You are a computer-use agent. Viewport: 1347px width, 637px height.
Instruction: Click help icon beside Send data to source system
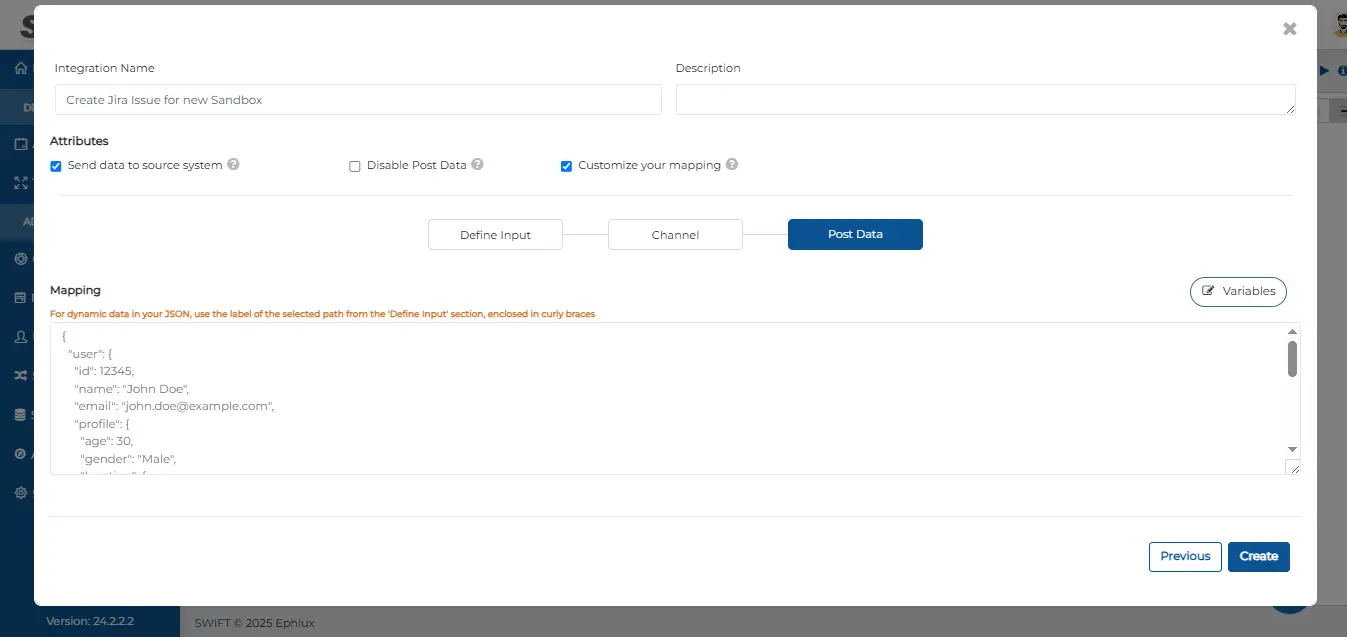233,165
